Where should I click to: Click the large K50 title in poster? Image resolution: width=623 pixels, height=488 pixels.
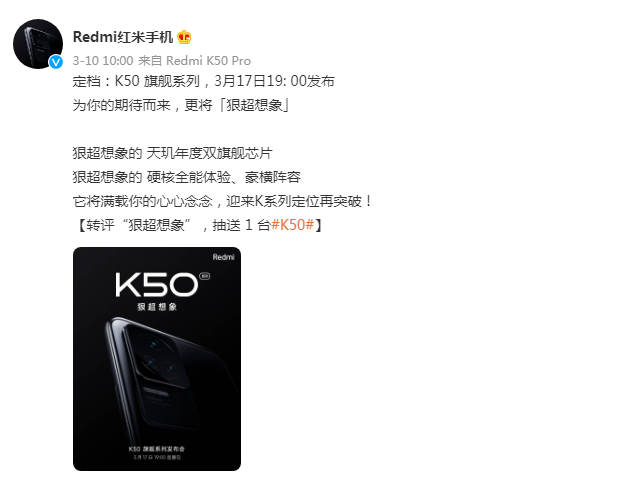(157, 285)
